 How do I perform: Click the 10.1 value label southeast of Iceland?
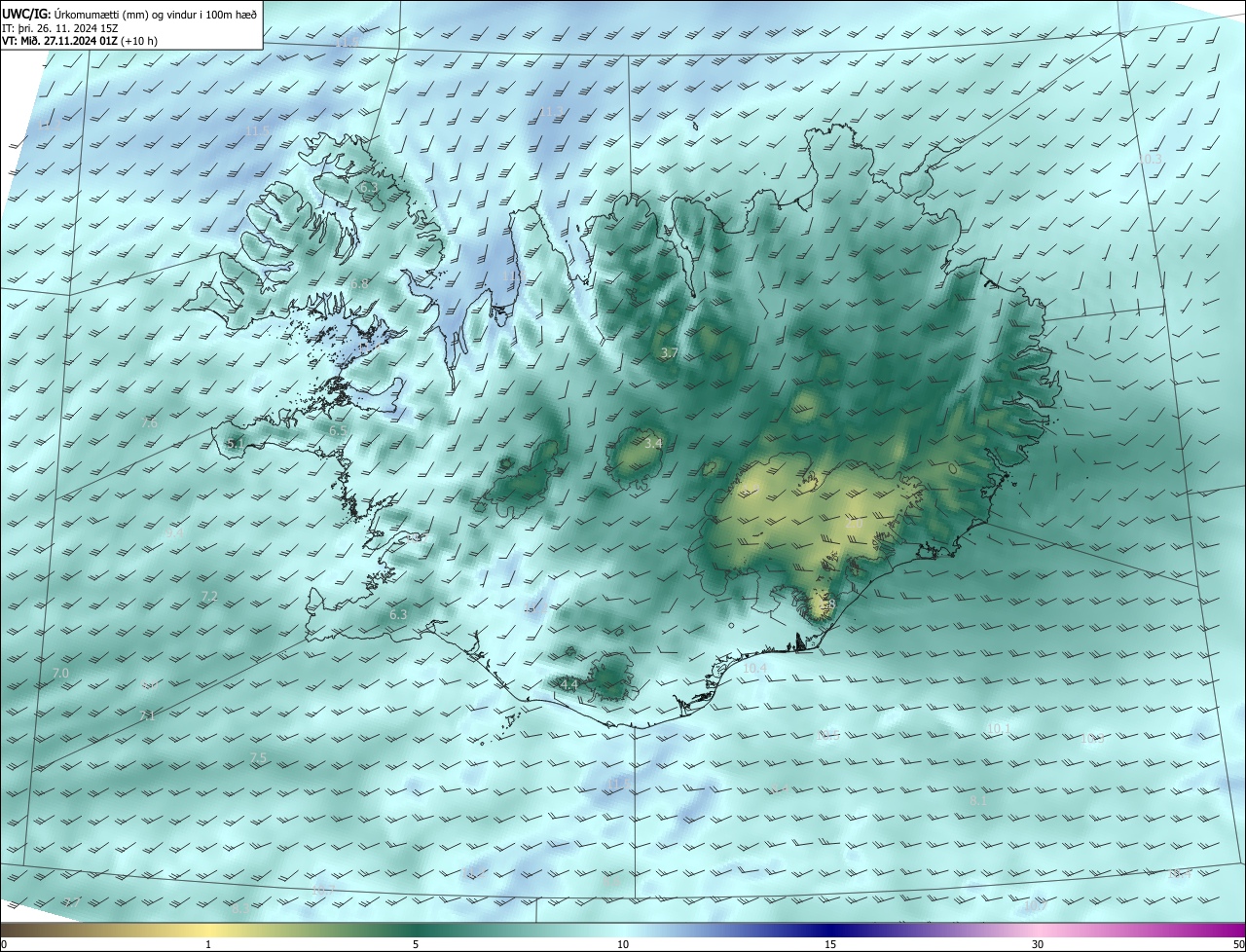pyautogui.click(x=999, y=728)
